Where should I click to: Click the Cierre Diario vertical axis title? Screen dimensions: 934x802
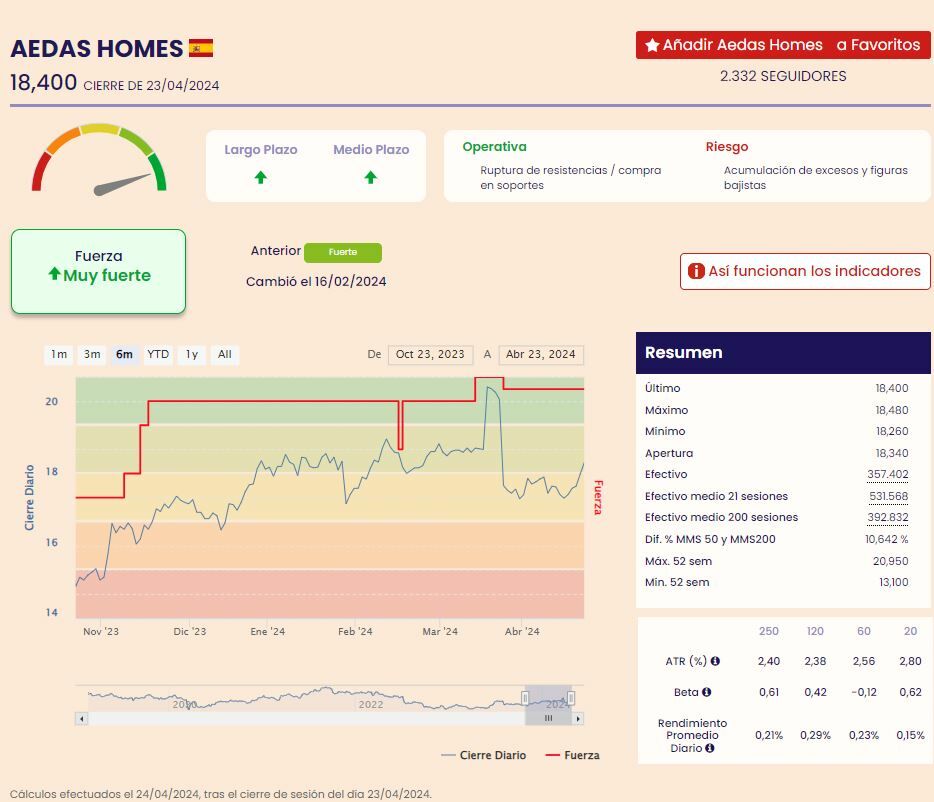coord(29,498)
